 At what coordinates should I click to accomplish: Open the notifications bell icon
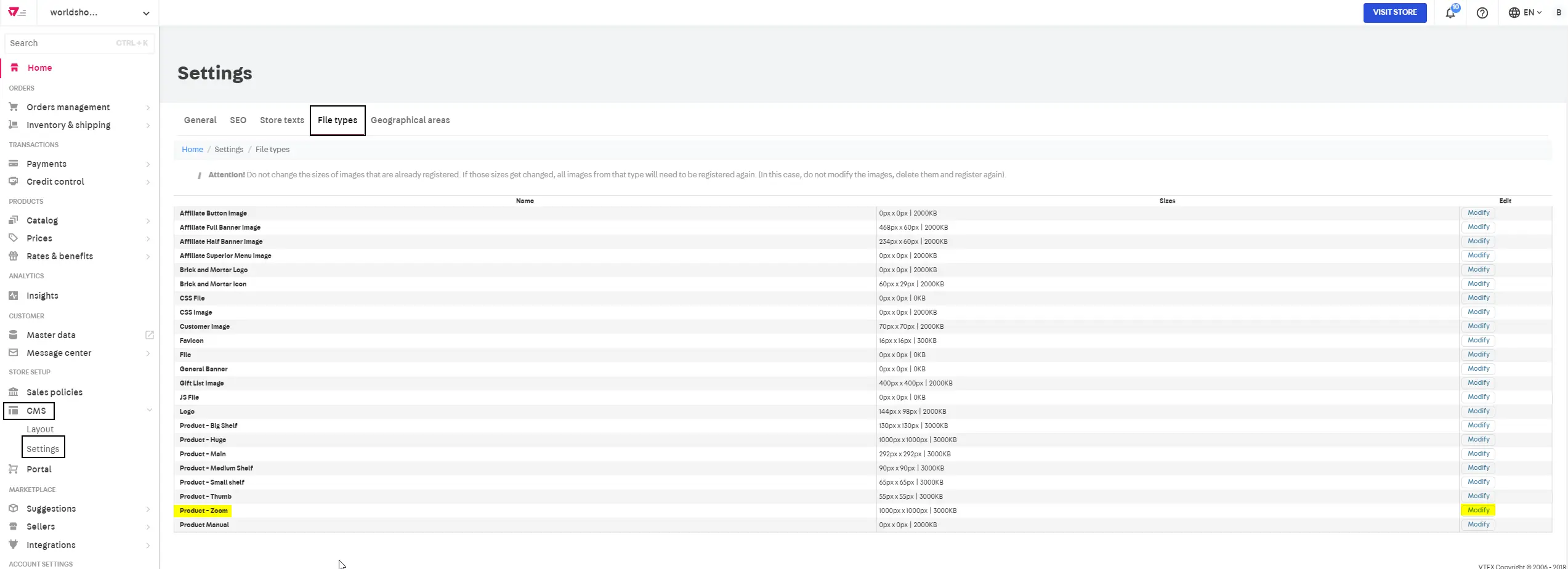[1450, 13]
